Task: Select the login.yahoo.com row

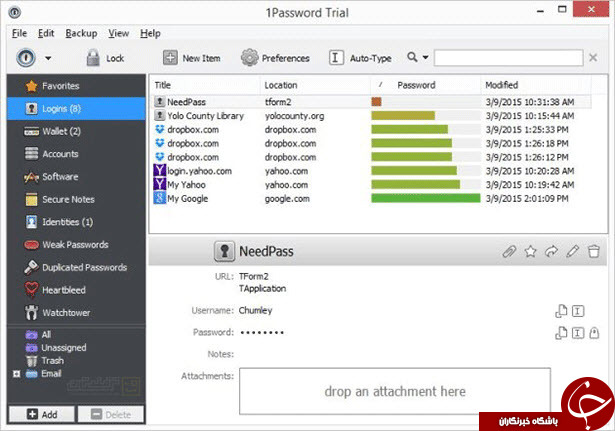Action: coord(371,171)
